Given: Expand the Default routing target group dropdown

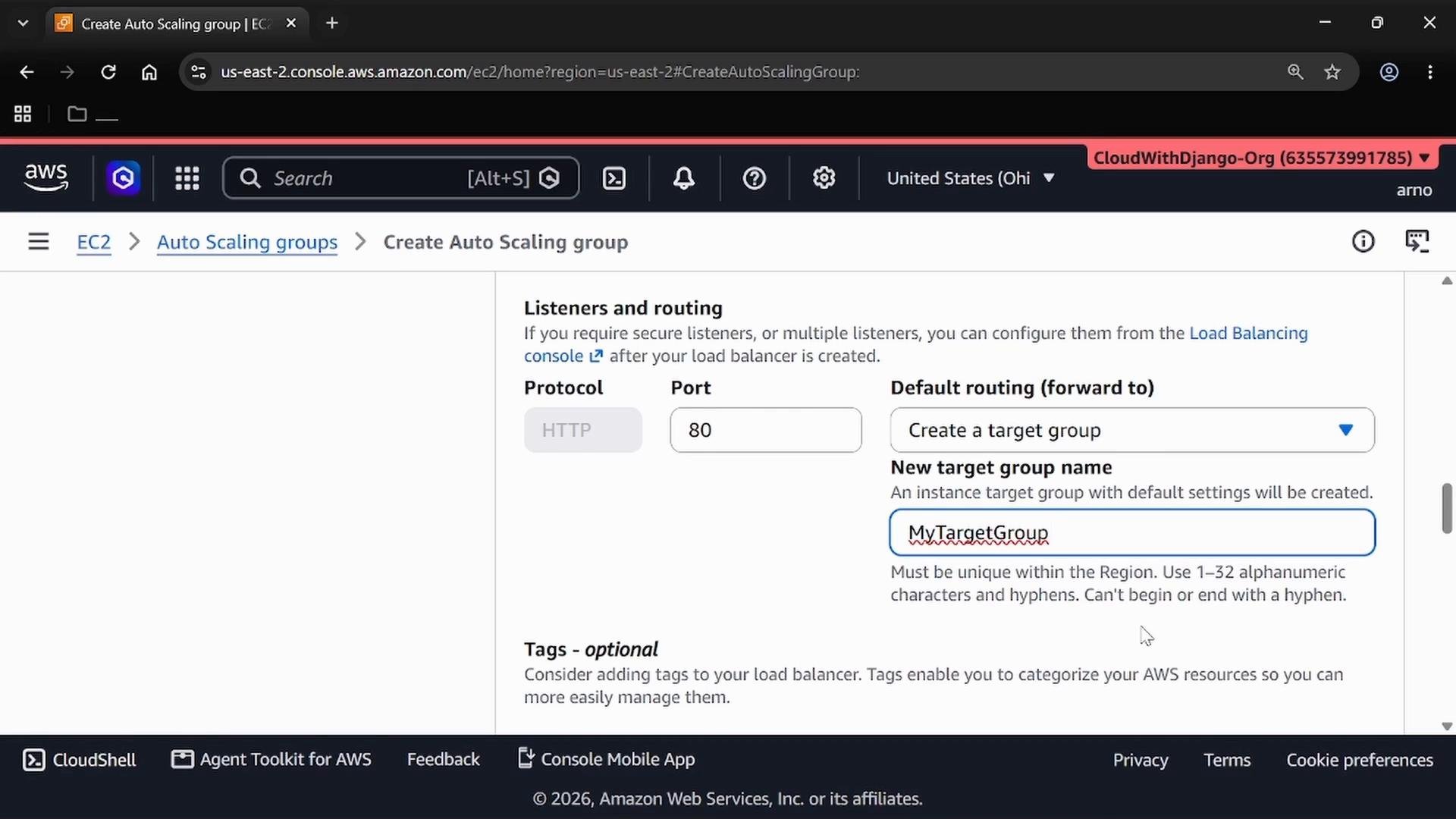Looking at the screenshot, I should pos(1132,430).
